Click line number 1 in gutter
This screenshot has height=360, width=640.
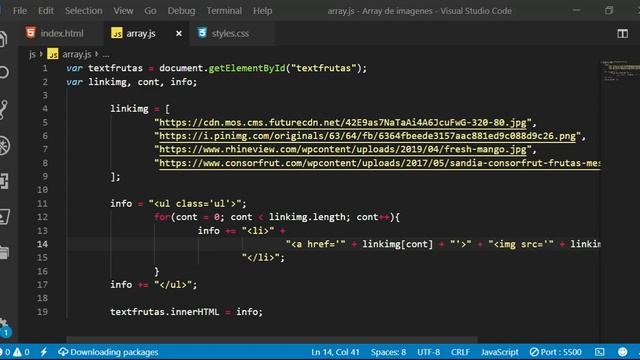click(45, 68)
